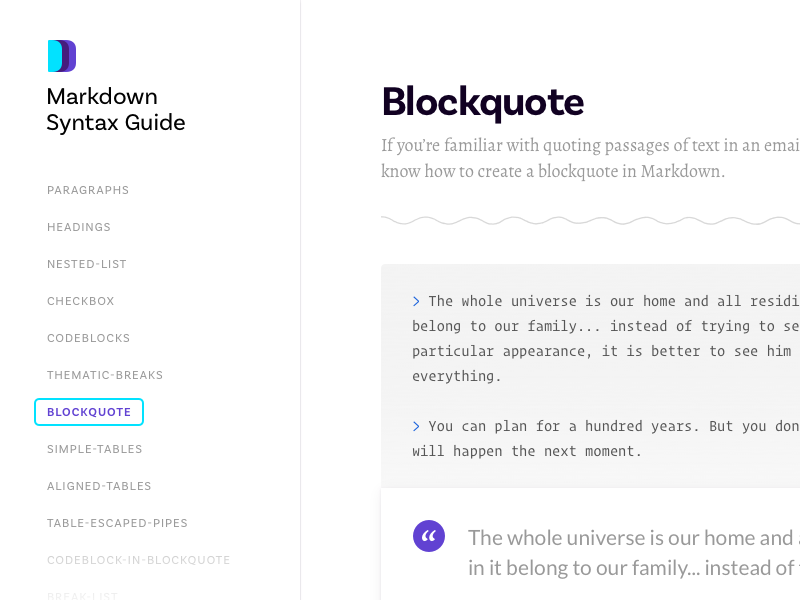Open Codeblock-in-Blockquote section
This screenshot has height=600, width=800.
139,560
